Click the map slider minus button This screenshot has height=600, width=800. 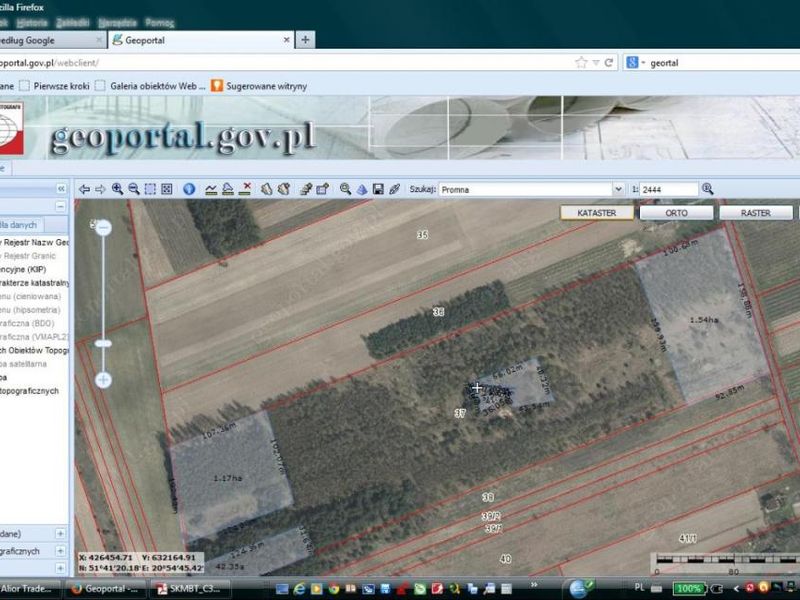[x=104, y=228]
